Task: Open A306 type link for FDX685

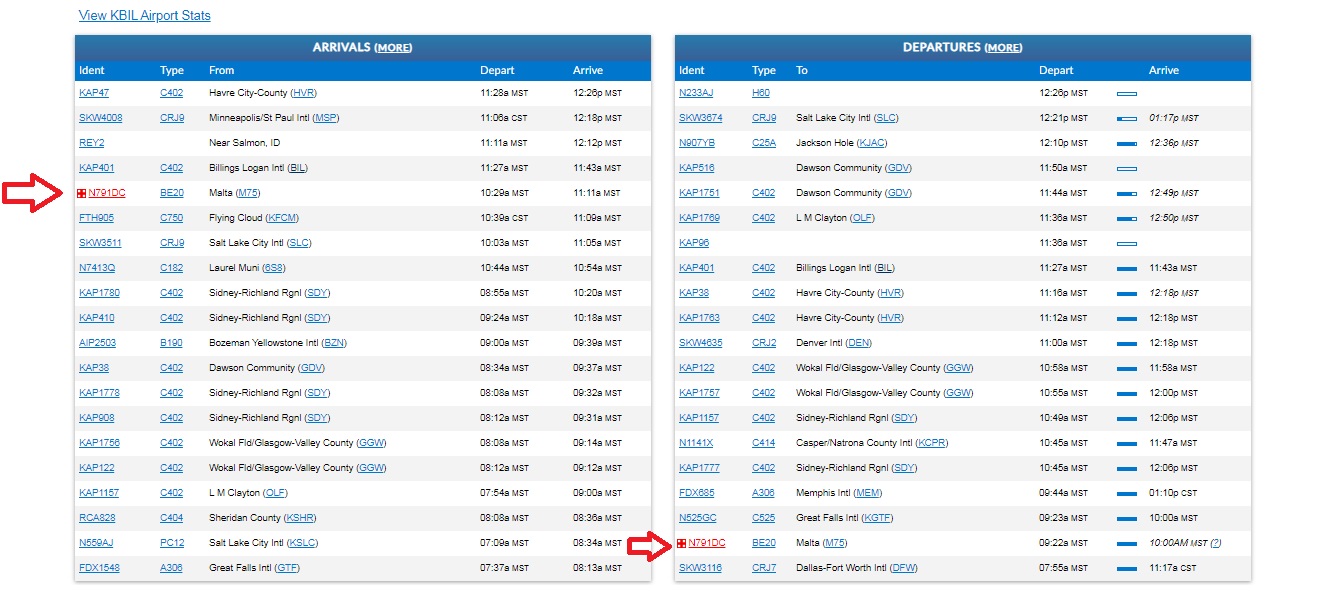Action: [x=763, y=493]
